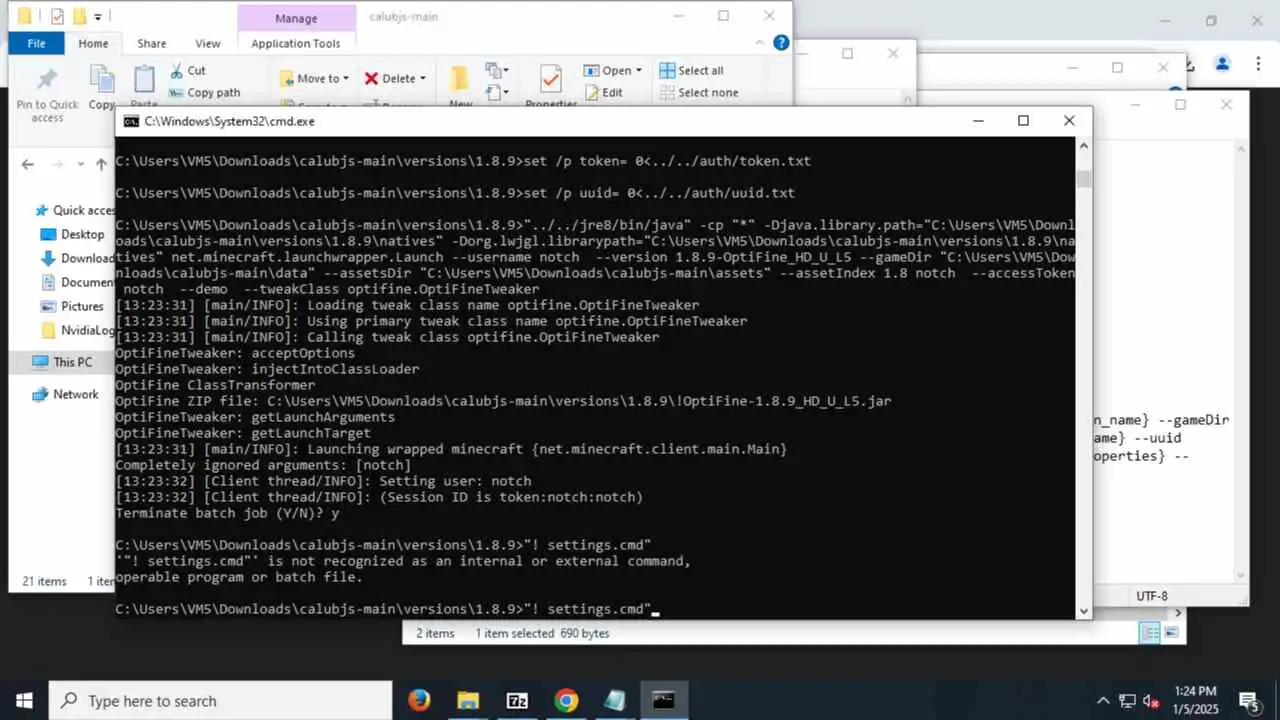Click the Command Prompt taskbar icon
1280x720 pixels.
664,701
